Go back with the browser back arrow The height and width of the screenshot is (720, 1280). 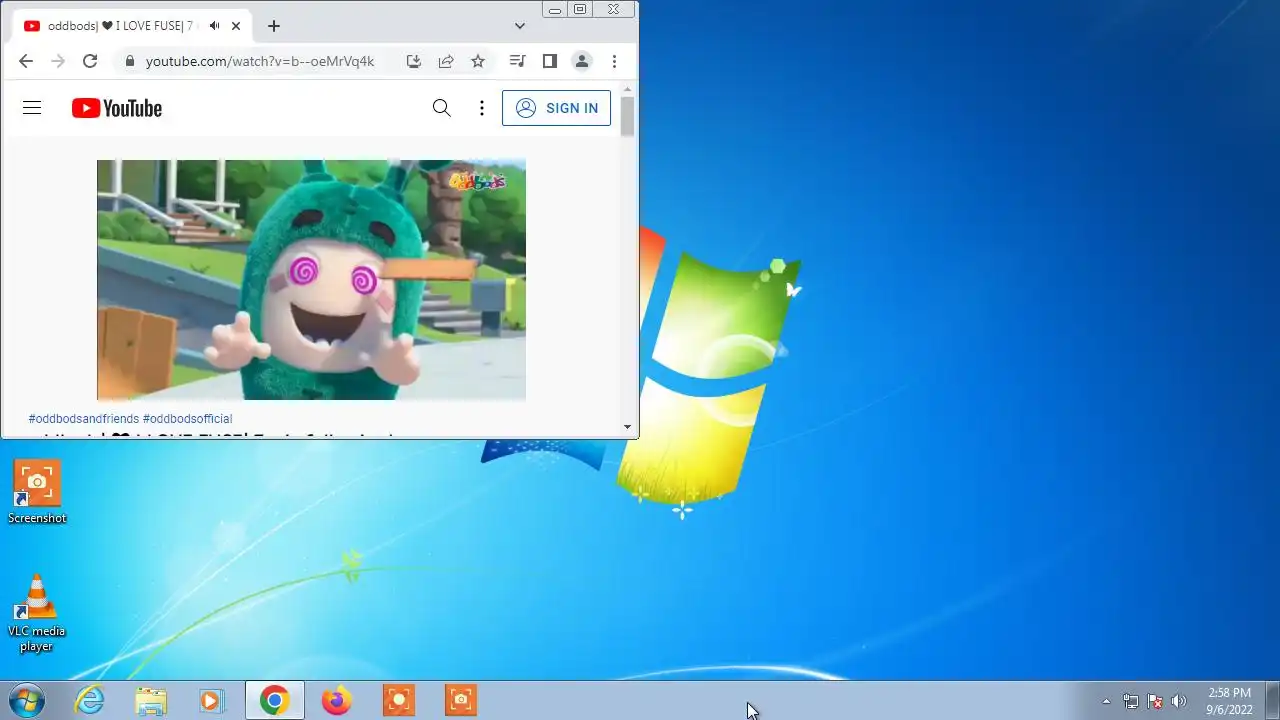[x=26, y=61]
